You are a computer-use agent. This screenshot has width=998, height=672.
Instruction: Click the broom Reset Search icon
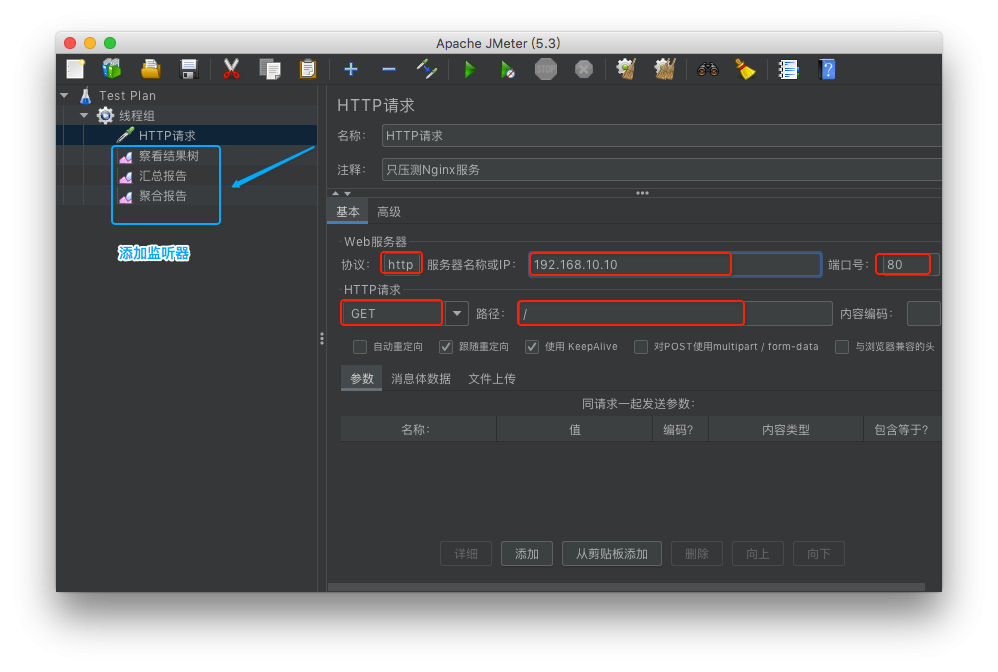click(745, 69)
